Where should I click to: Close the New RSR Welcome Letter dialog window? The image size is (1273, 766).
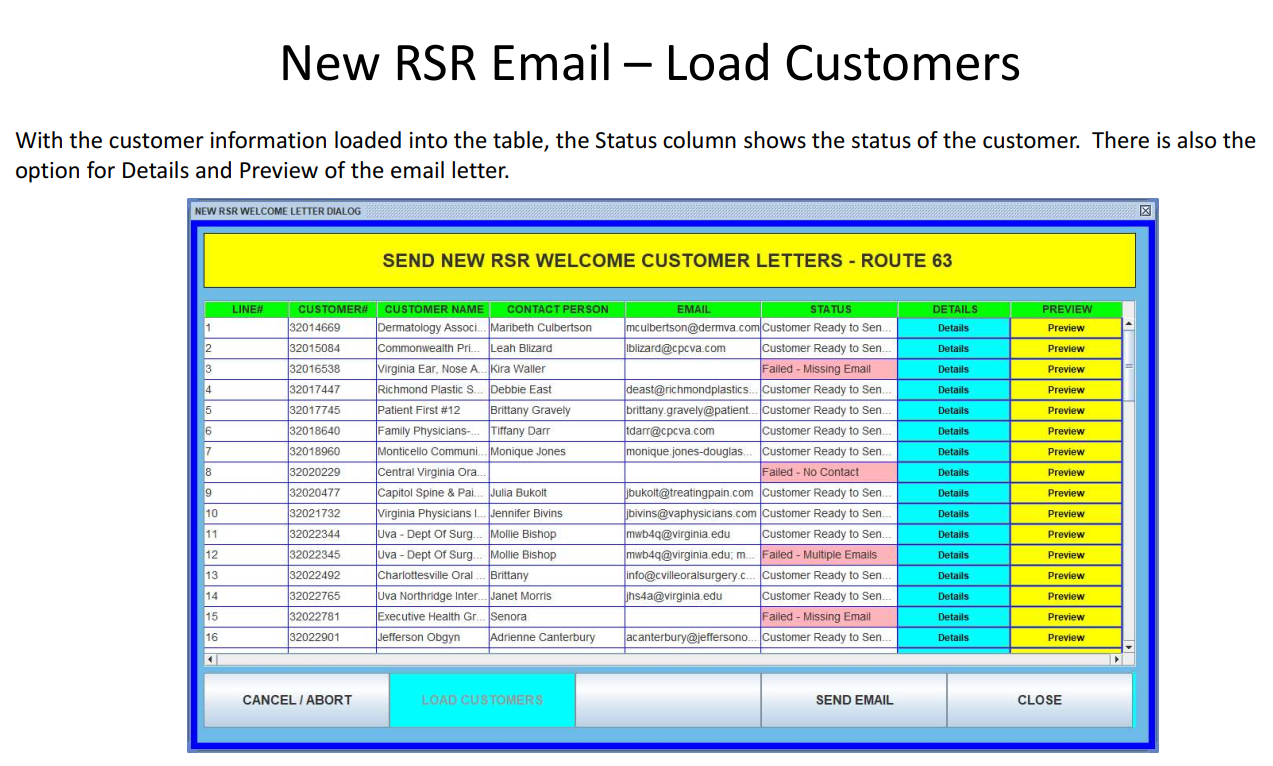[1145, 211]
